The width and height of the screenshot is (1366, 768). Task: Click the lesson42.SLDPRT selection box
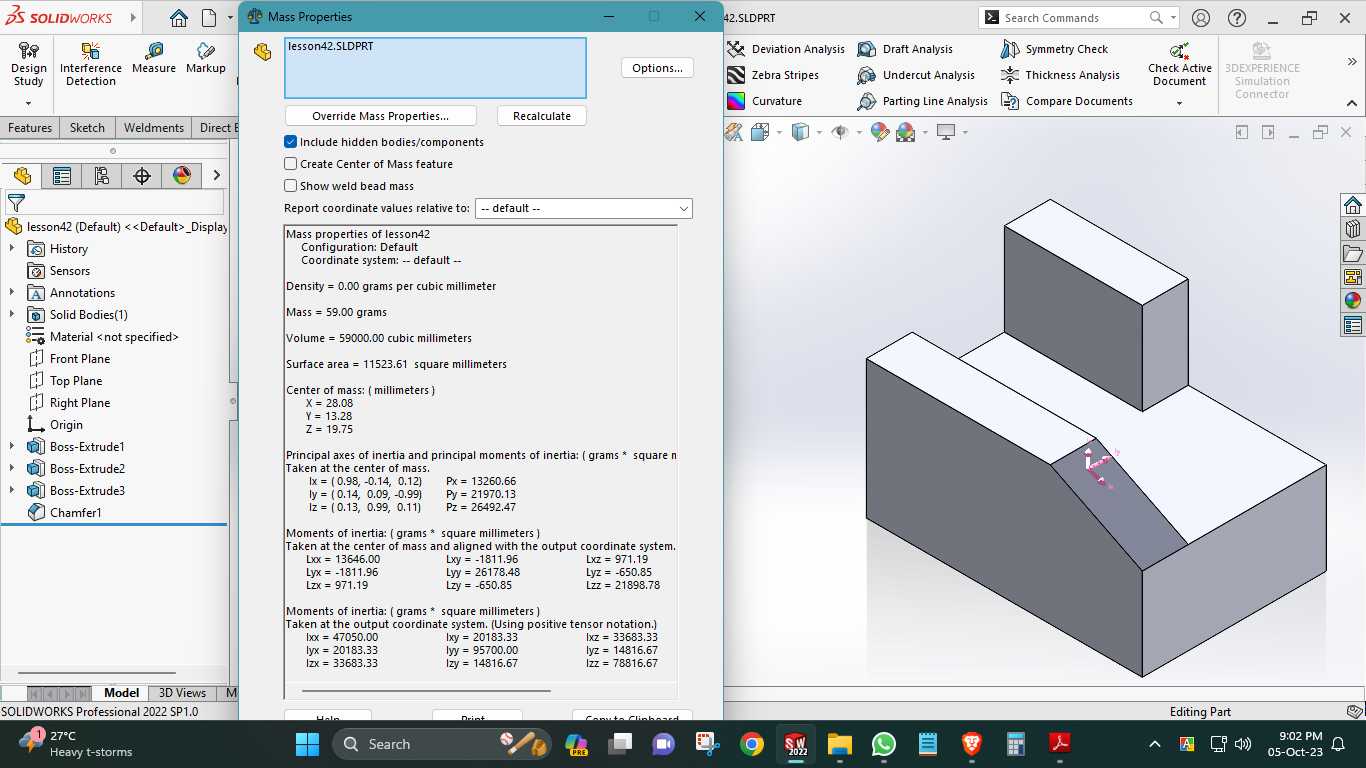435,68
